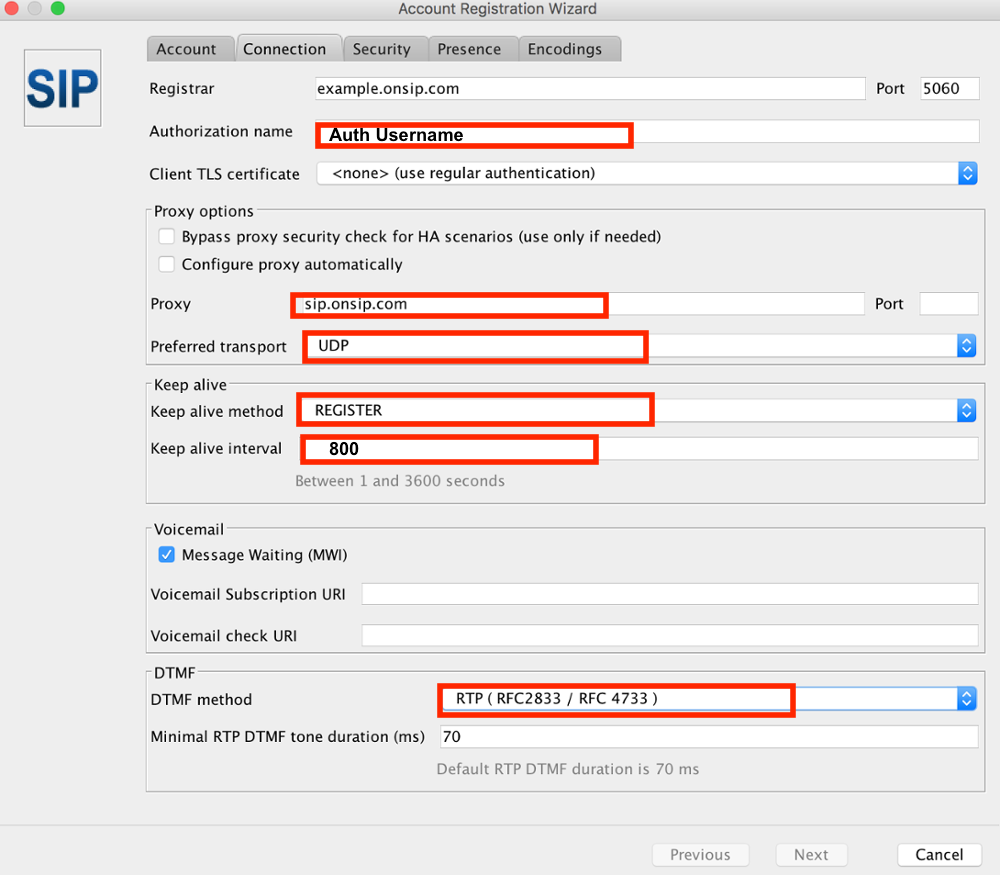Focus the Authorization name field
Screen dimensions: 1000x875
pyautogui.click(x=647, y=132)
